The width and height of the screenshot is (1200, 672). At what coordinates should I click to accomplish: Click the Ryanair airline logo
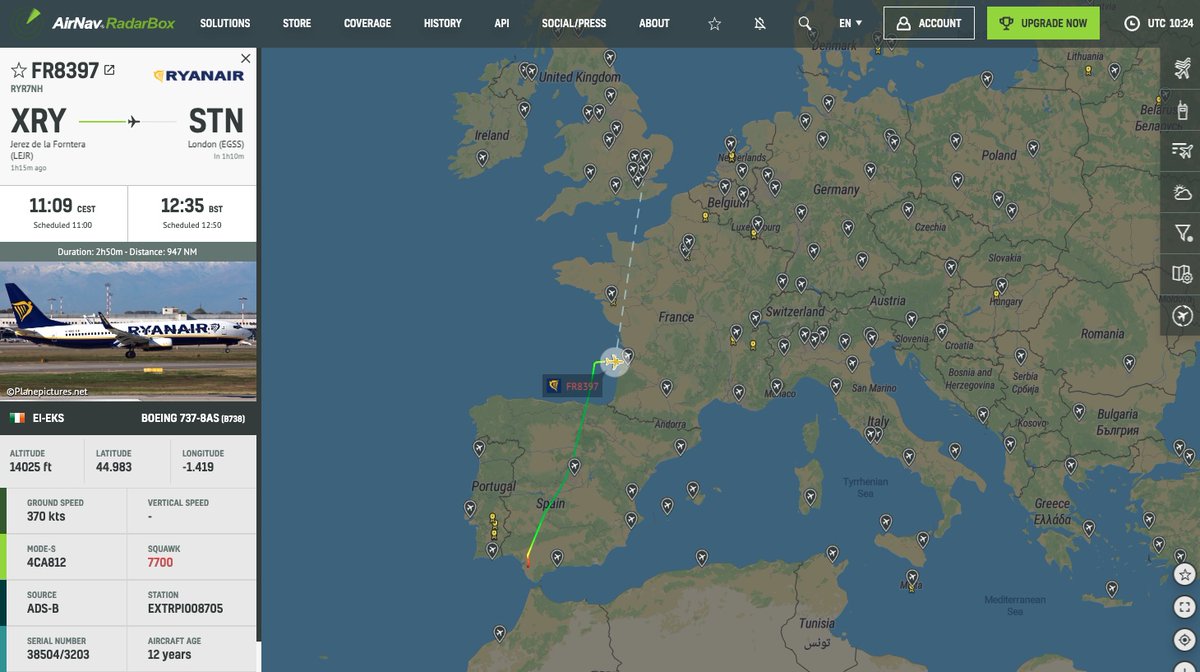point(198,75)
